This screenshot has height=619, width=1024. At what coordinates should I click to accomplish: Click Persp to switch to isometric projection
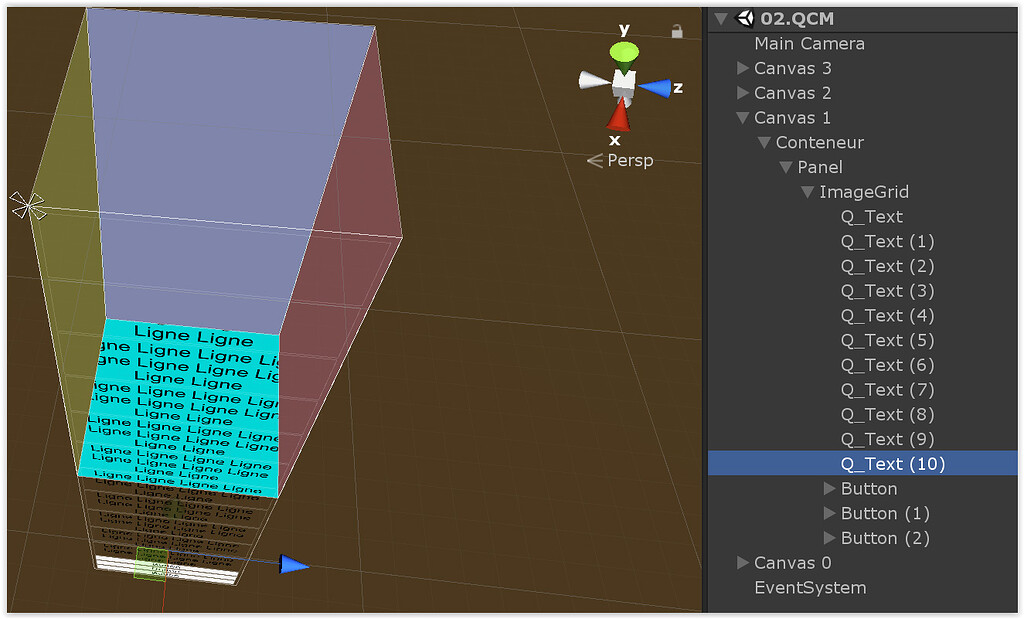point(630,160)
